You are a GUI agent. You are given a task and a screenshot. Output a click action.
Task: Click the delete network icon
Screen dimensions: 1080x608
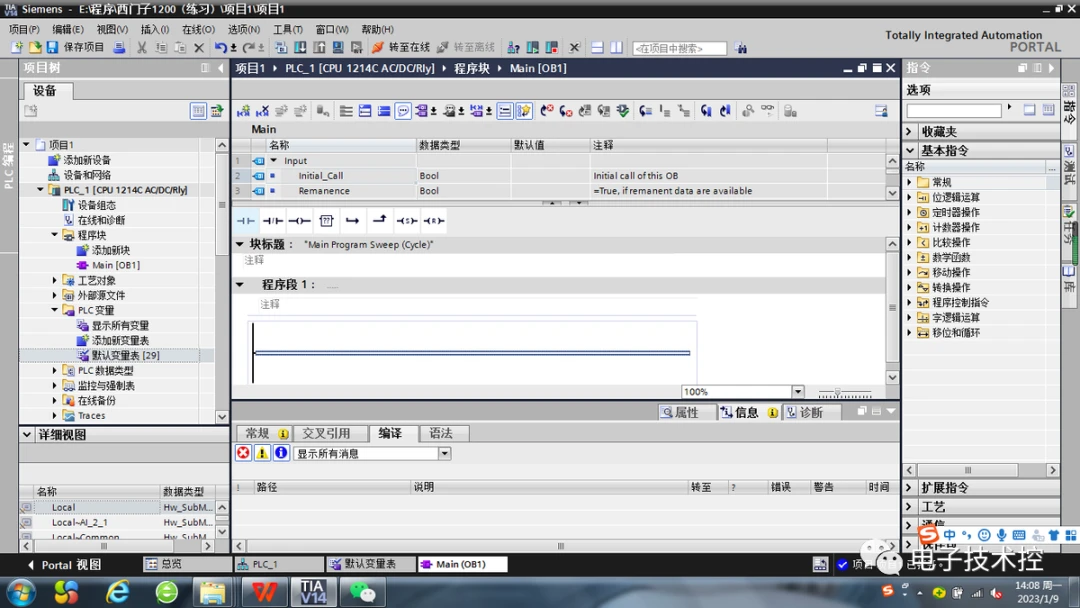click(x=262, y=111)
